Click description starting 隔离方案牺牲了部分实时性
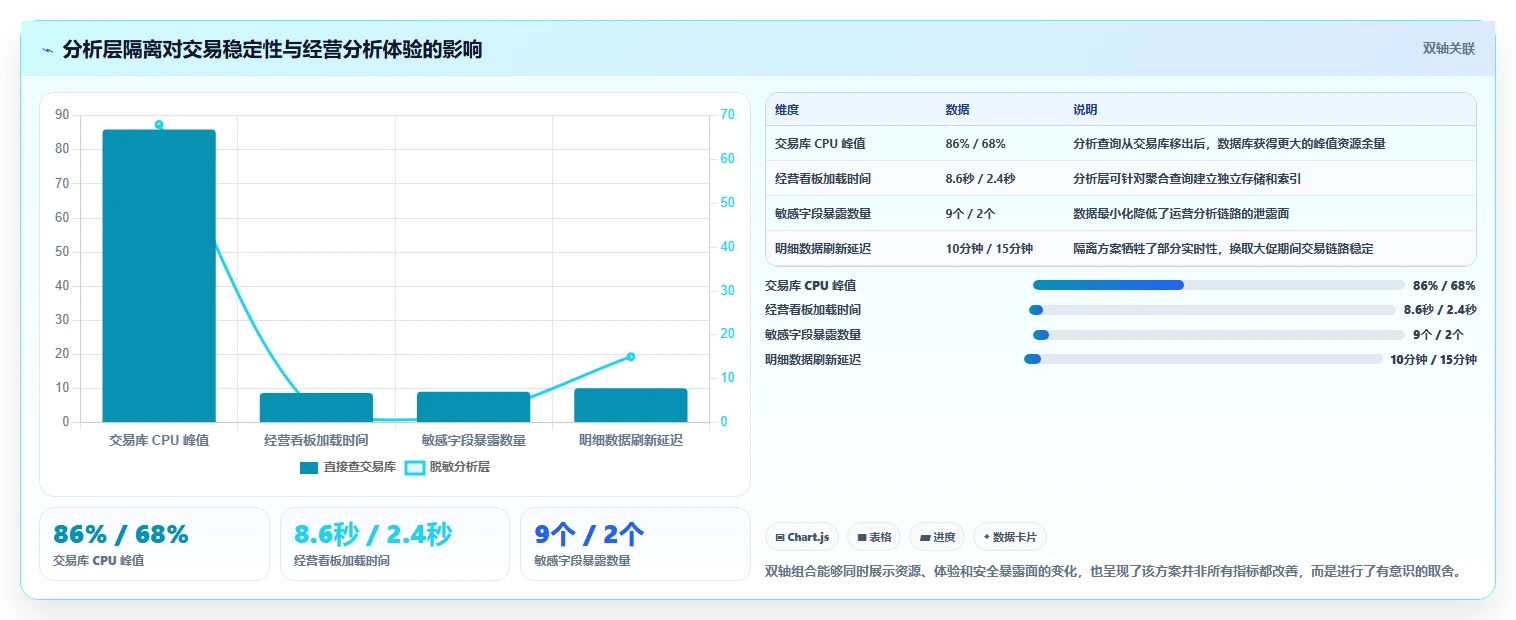 (1223, 249)
